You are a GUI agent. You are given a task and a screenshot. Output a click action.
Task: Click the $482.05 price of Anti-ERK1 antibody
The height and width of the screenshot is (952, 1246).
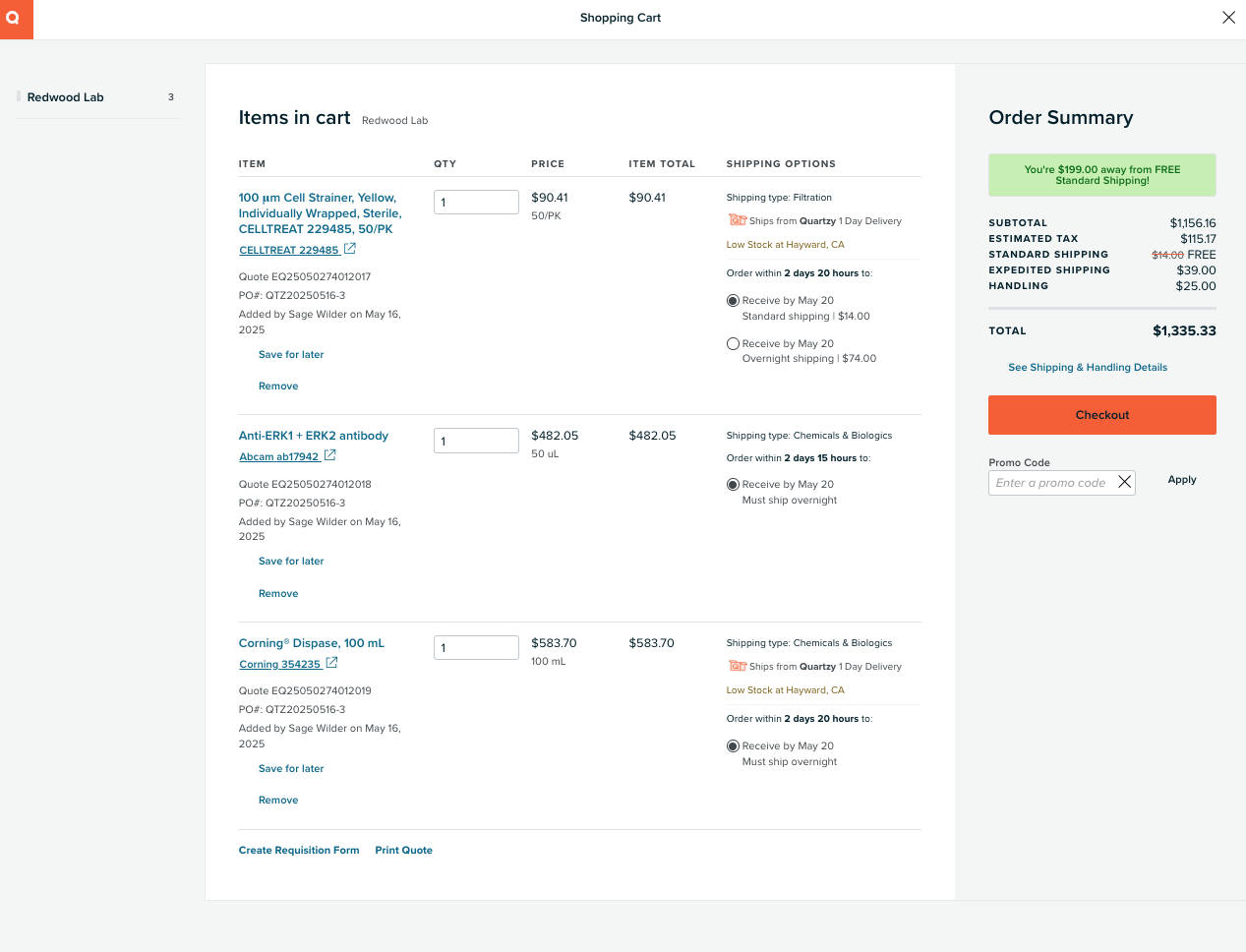pyautogui.click(x=555, y=436)
